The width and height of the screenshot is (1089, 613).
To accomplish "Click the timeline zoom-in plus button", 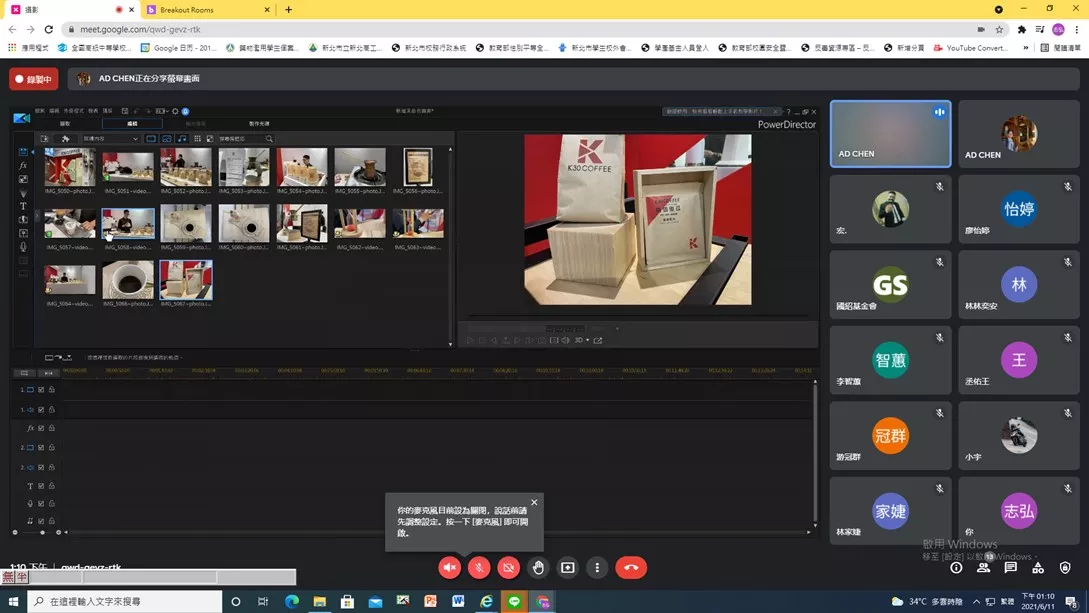I will [x=58, y=532].
